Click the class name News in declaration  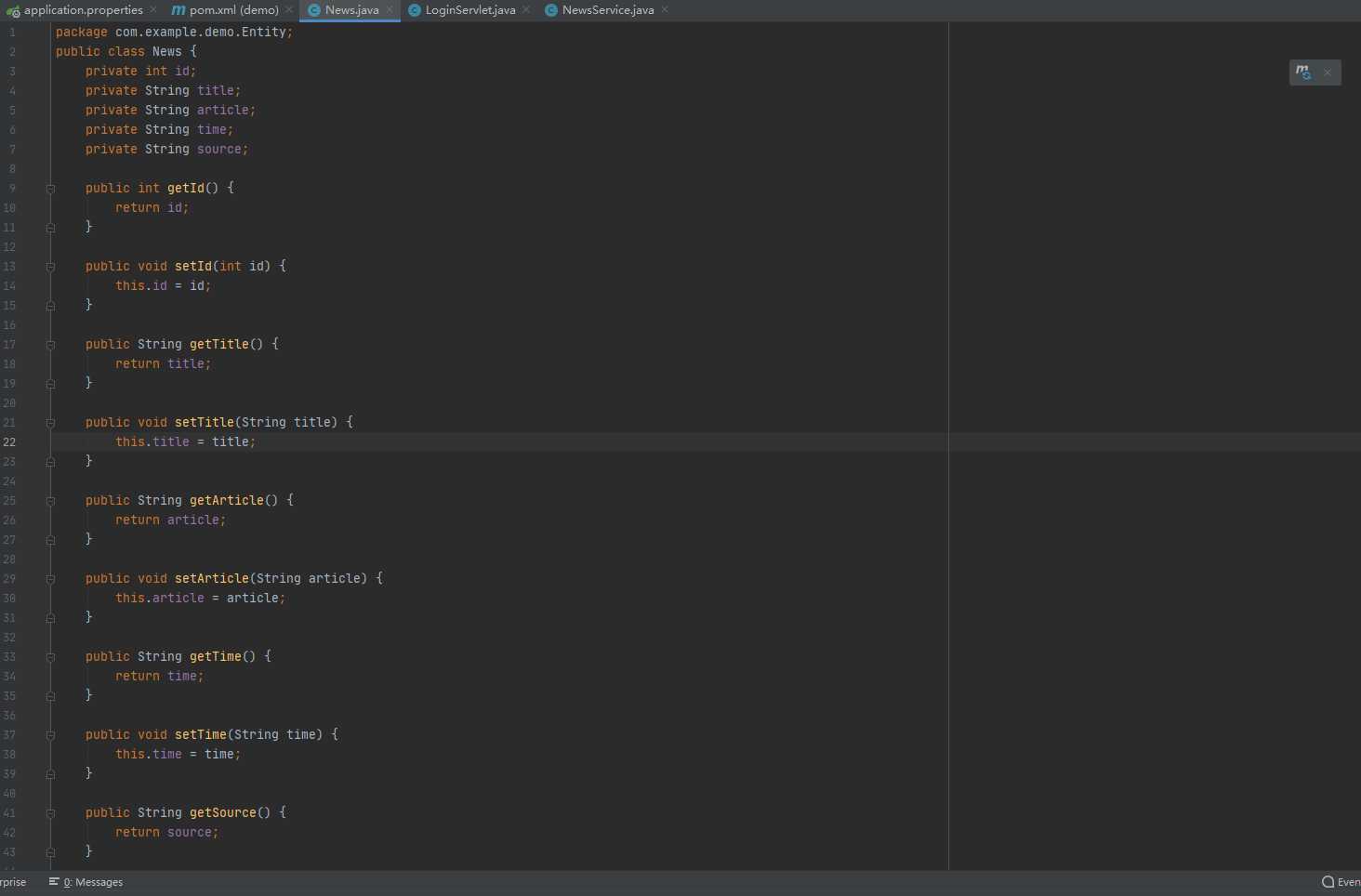(166, 51)
